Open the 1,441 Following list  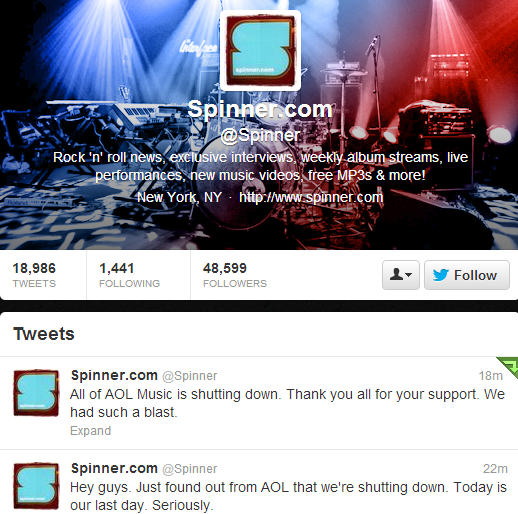[129, 275]
